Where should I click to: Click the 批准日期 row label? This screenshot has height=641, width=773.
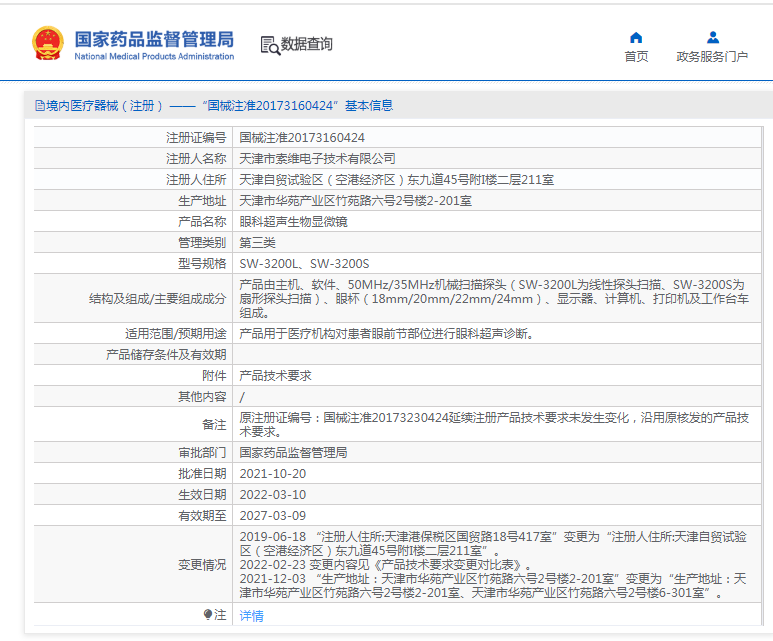[x=202, y=473]
